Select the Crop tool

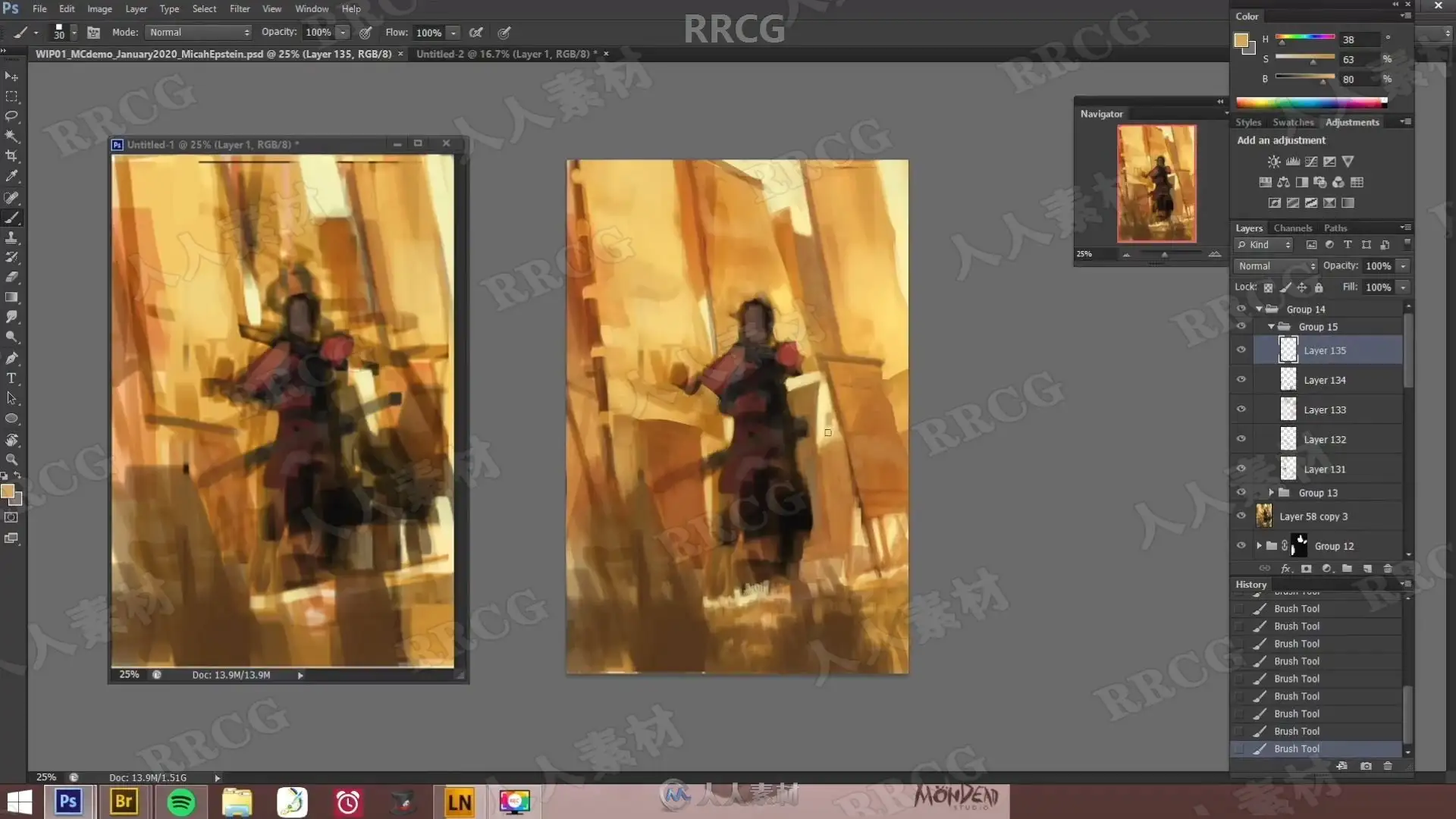(x=11, y=155)
